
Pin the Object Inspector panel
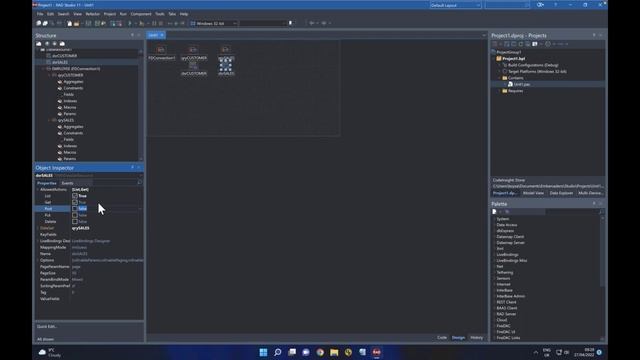132,167
